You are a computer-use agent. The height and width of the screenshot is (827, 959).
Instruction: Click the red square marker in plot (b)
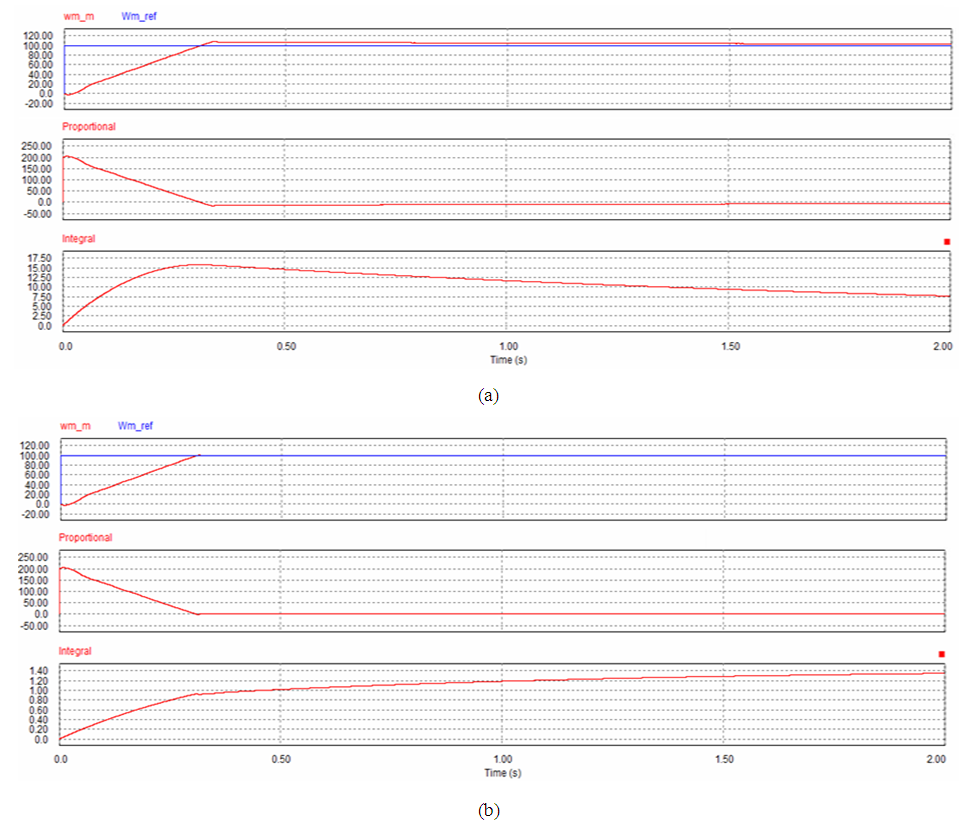tap(941, 654)
